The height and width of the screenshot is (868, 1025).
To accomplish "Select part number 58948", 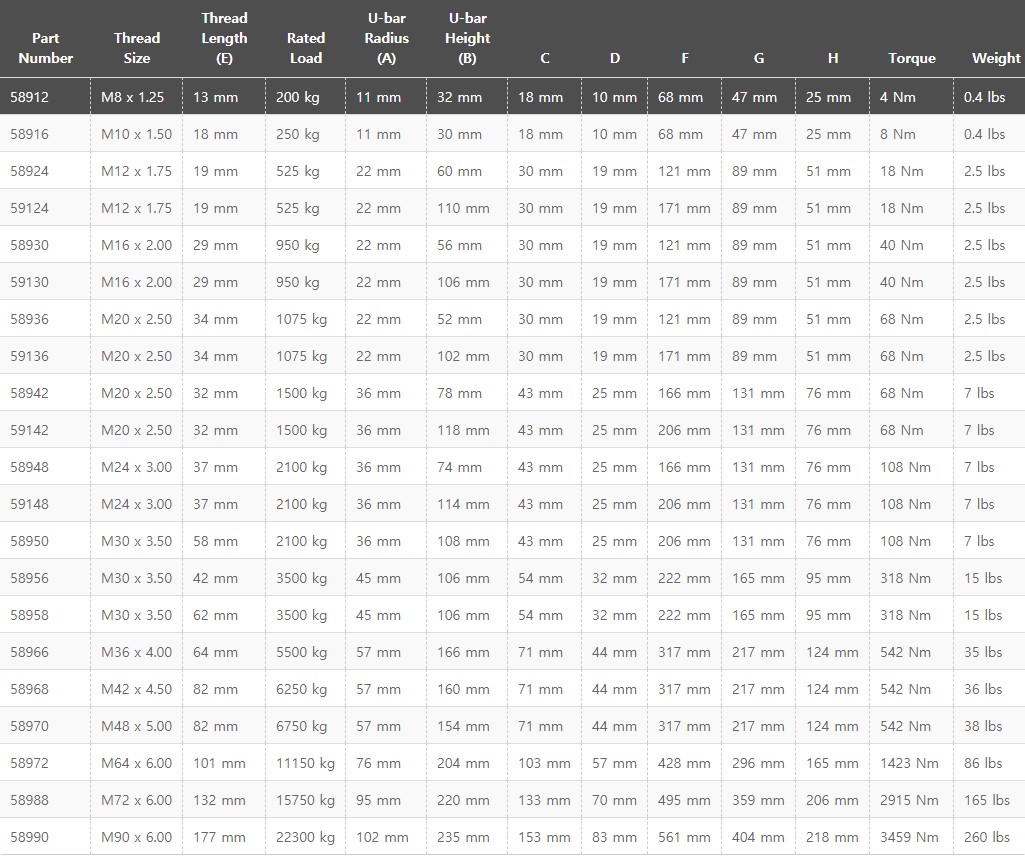I will pyautogui.click(x=29, y=467).
